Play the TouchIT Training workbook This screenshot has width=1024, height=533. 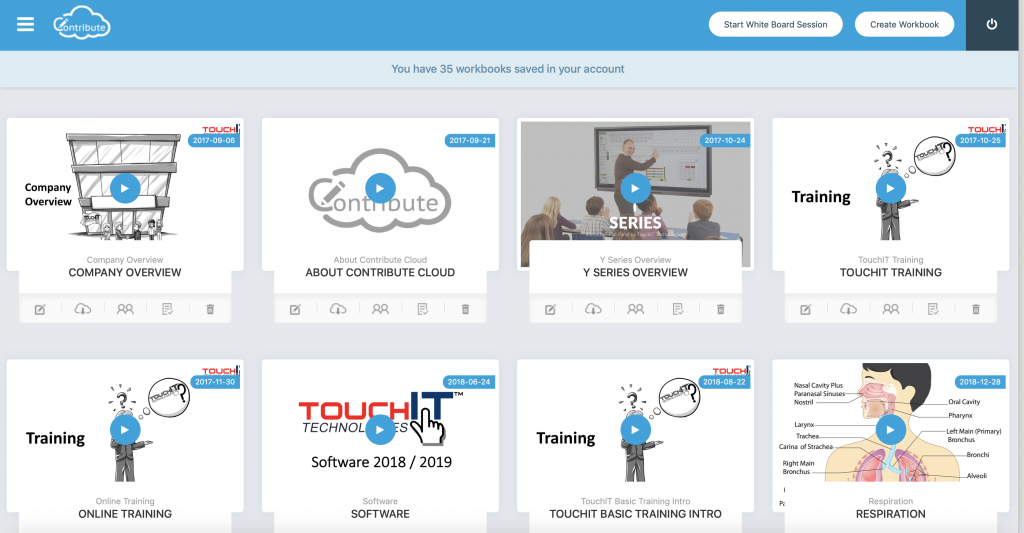click(x=891, y=189)
